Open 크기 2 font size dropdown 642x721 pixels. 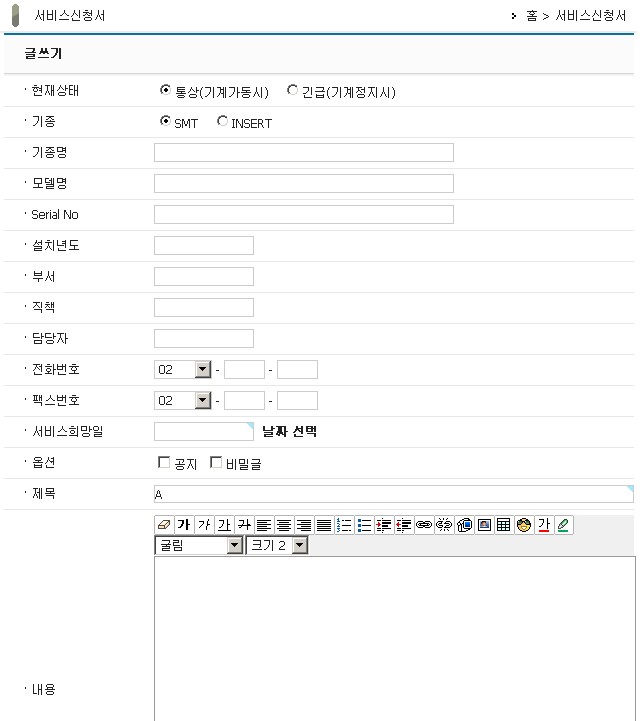click(x=277, y=545)
